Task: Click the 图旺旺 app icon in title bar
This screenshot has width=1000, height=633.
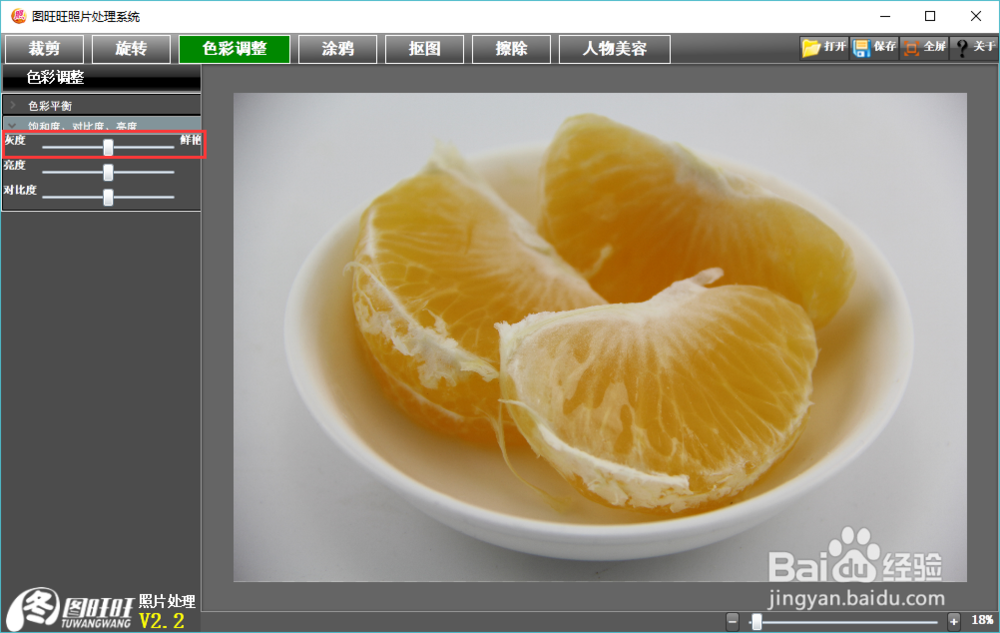Action: pos(18,16)
